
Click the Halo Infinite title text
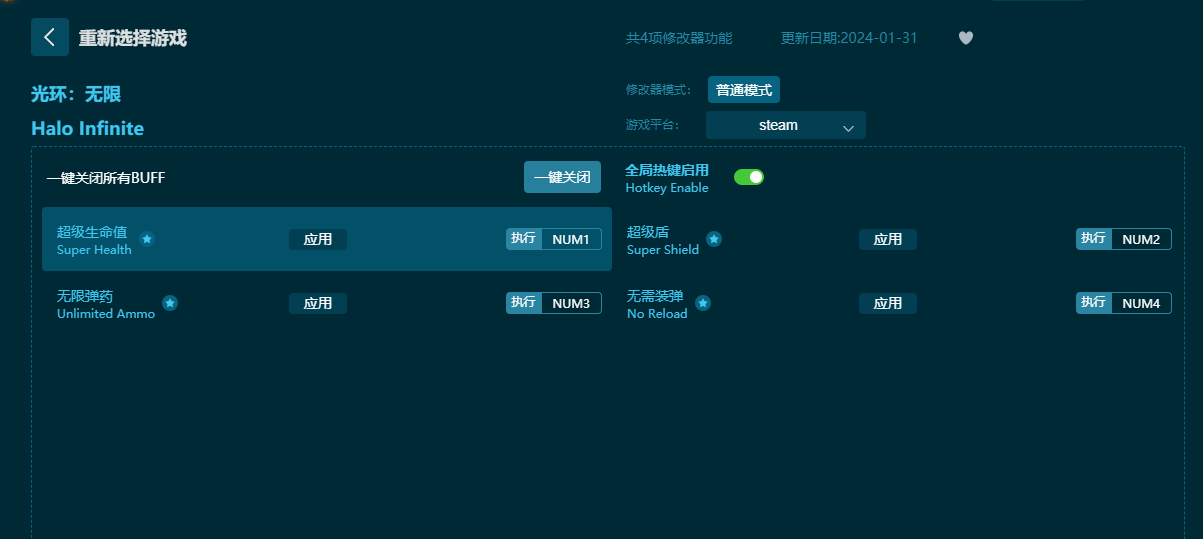click(x=88, y=128)
